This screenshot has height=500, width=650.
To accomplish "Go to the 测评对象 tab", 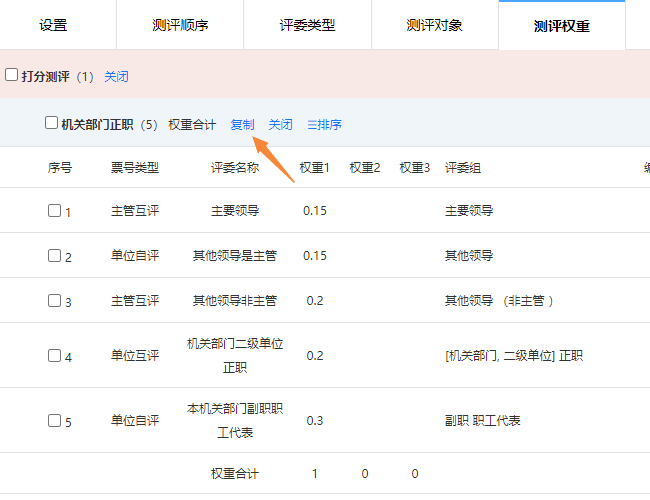I will 434,25.
